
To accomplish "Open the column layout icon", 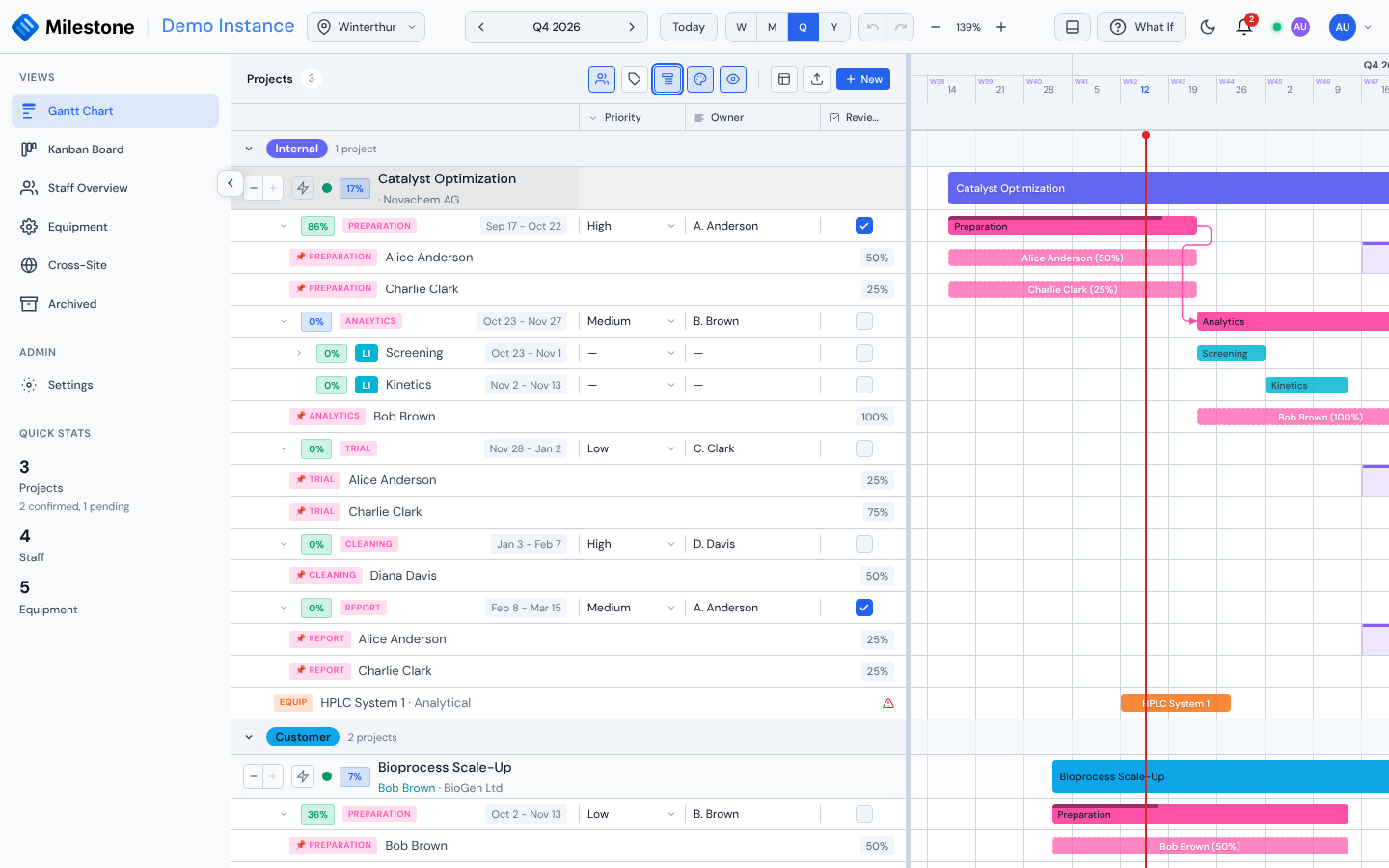I will (784, 79).
